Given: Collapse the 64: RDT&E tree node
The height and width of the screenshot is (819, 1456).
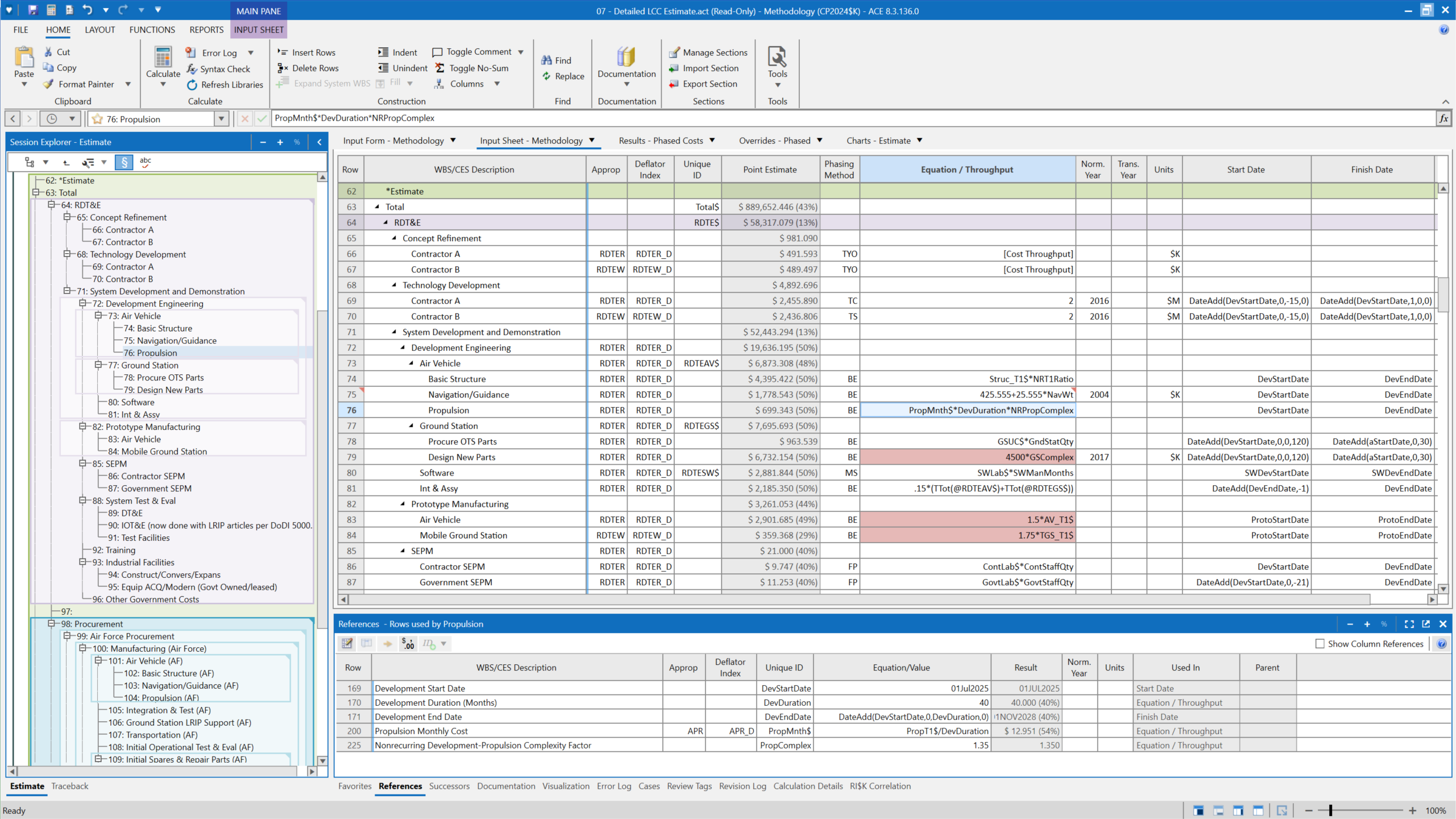Looking at the screenshot, I should [x=52, y=205].
